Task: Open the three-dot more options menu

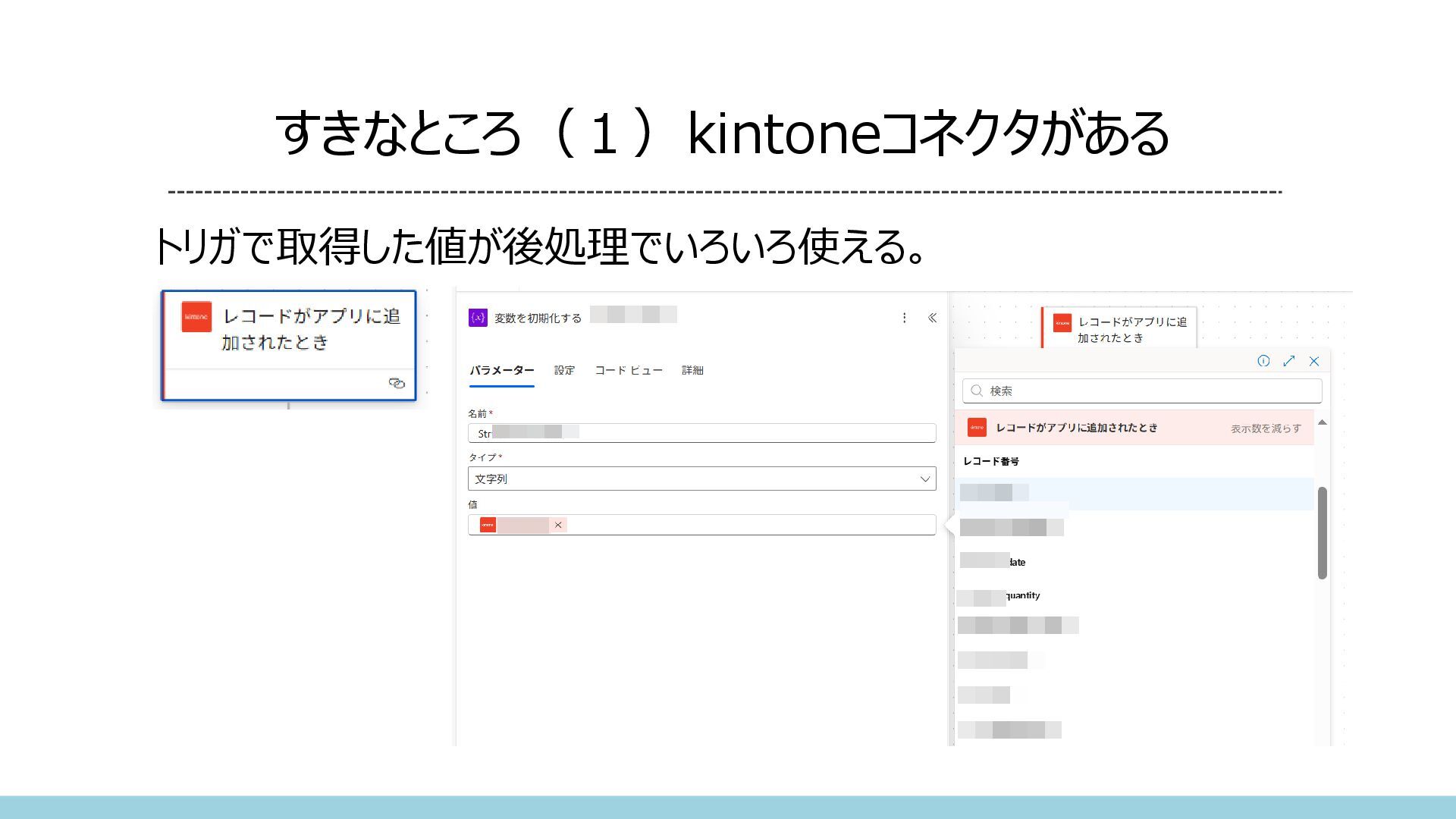Action: [904, 318]
